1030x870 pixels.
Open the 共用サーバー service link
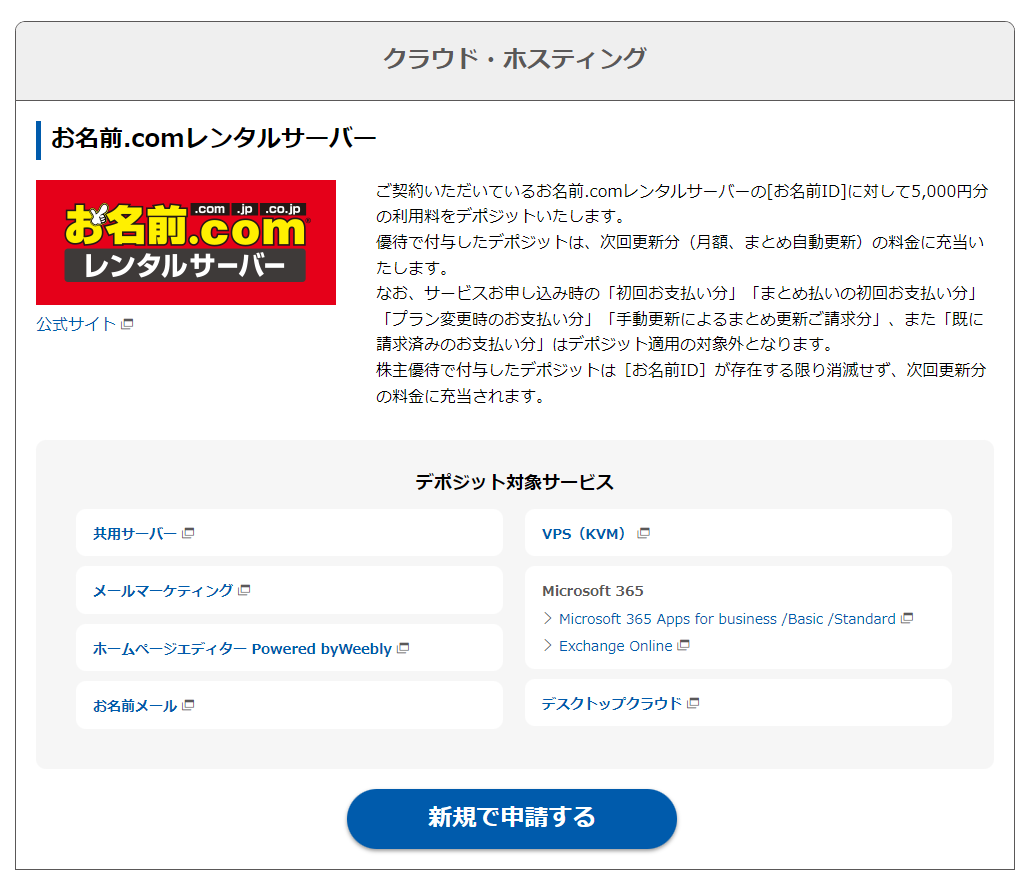tap(135, 533)
